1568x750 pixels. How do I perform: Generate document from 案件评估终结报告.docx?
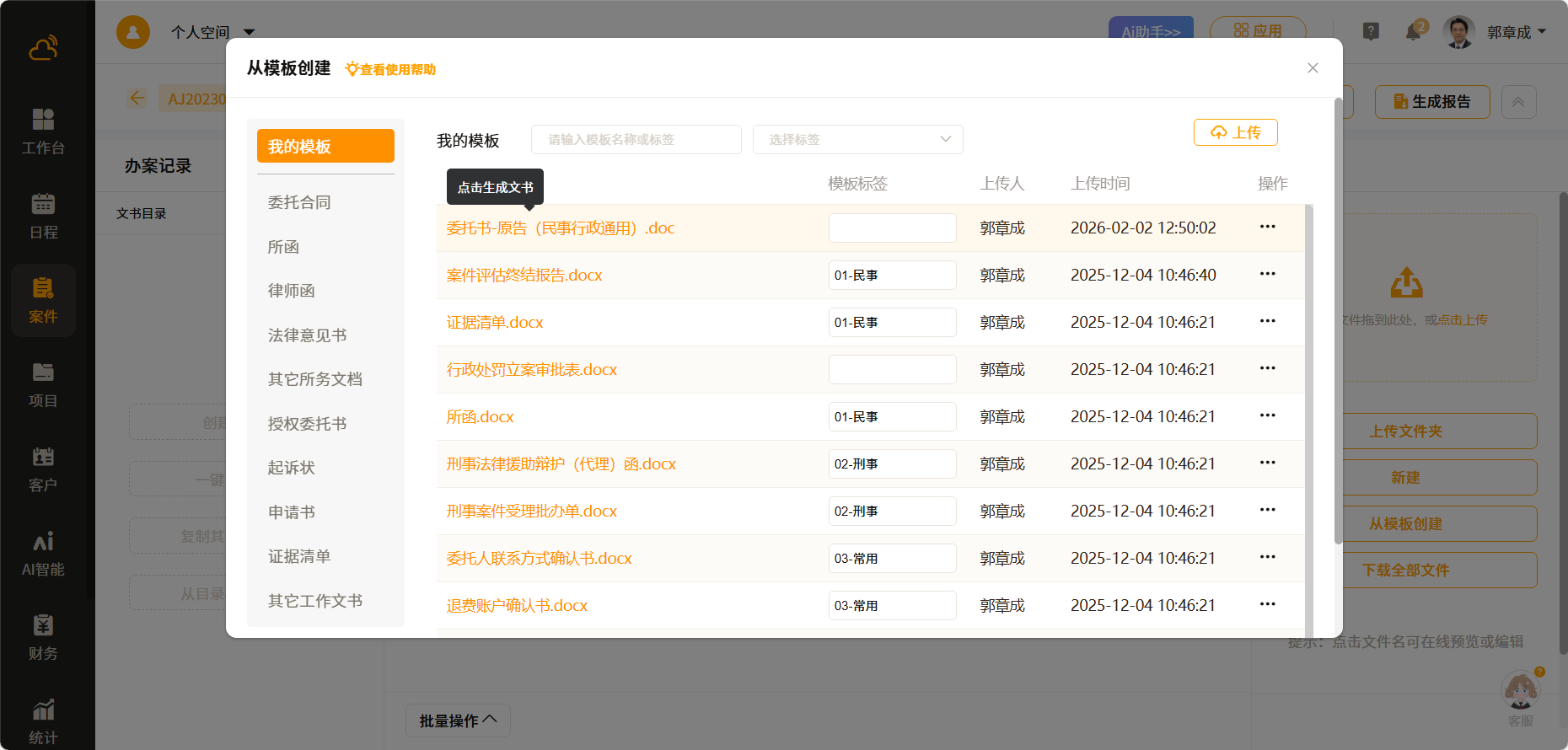tap(524, 276)
